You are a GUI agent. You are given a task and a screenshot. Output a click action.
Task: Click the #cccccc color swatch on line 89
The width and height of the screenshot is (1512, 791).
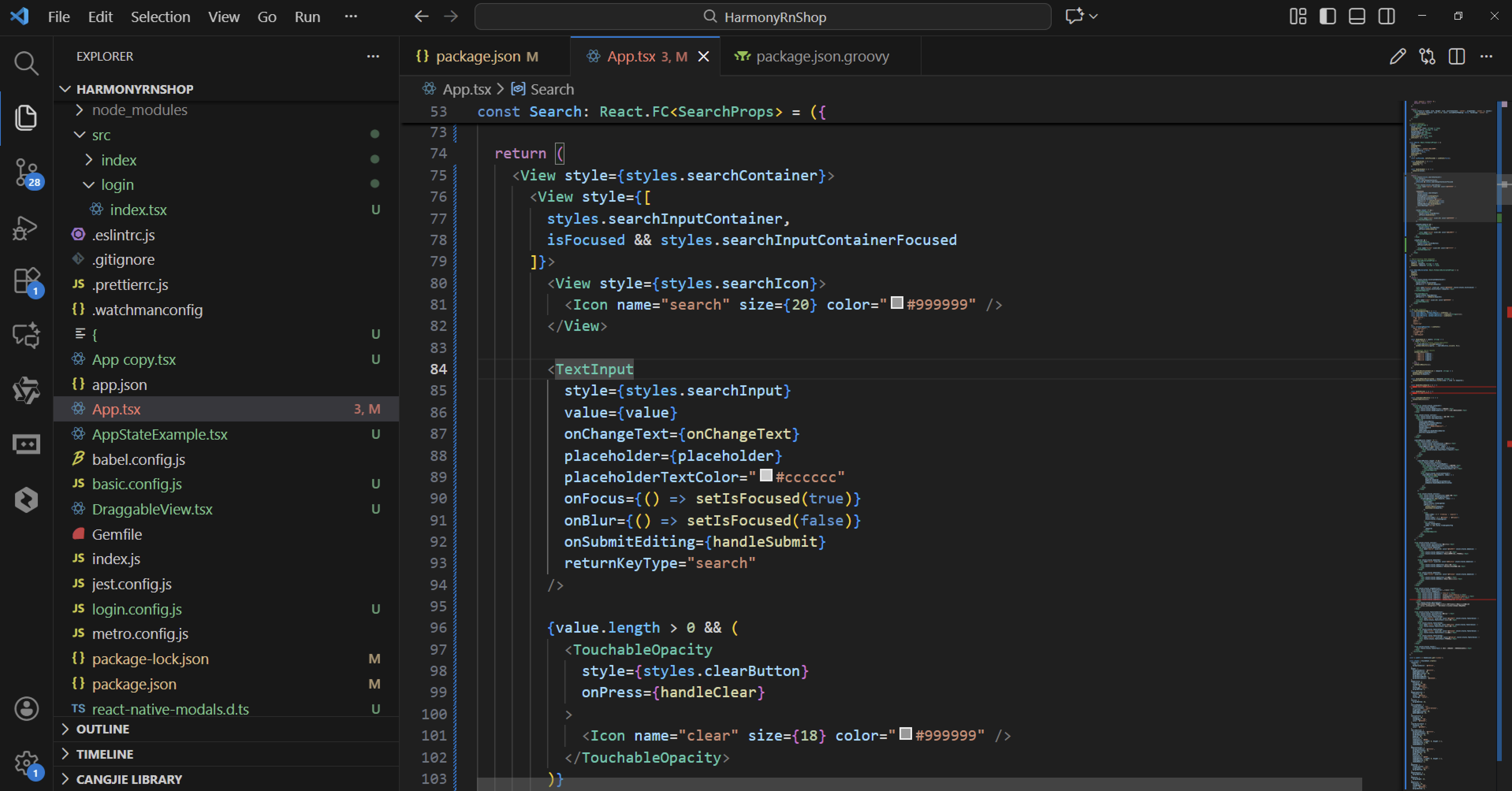[766, 475]
